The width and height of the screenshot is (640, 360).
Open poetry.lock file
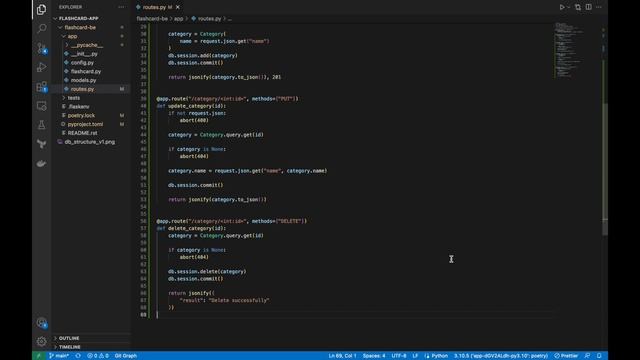click(81, 116)
